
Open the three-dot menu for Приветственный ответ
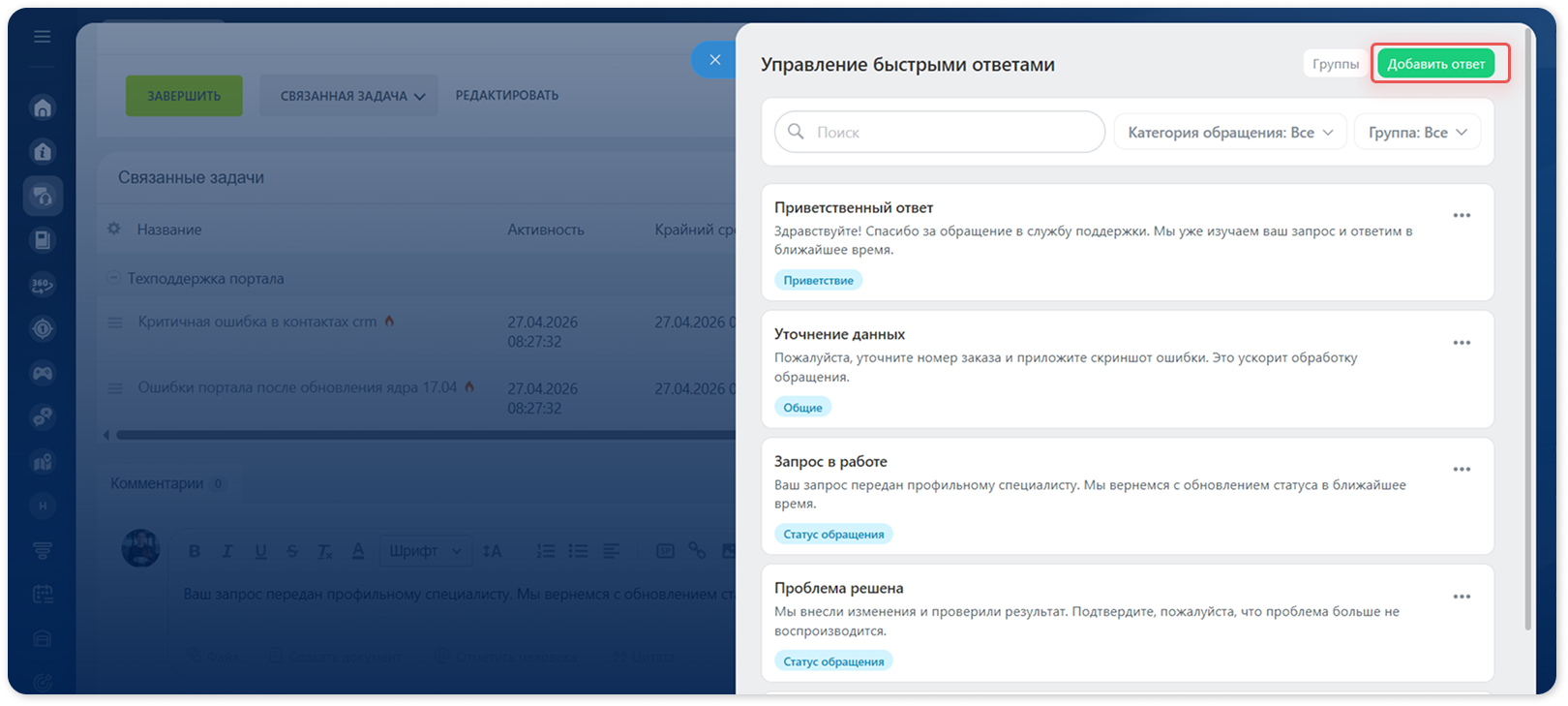[1462, 215]
